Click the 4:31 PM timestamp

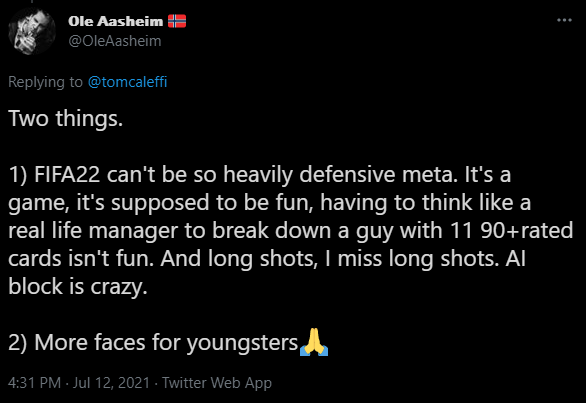pos(34,383)
